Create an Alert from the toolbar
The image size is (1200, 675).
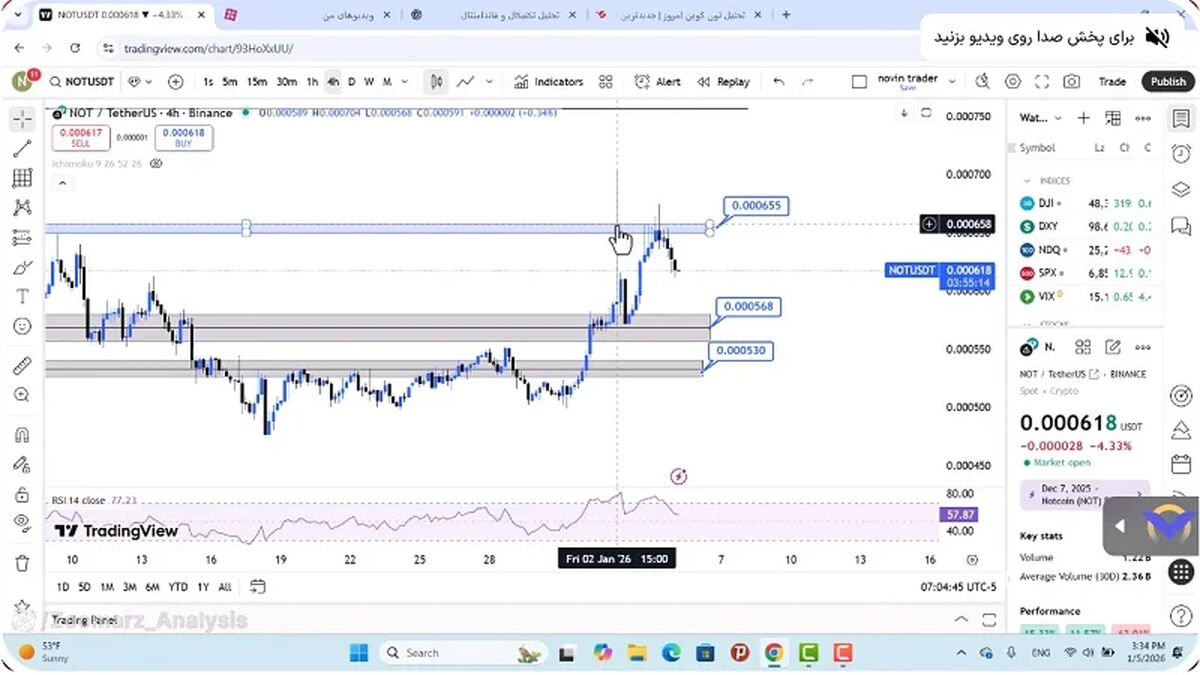[x=659, y=82]
